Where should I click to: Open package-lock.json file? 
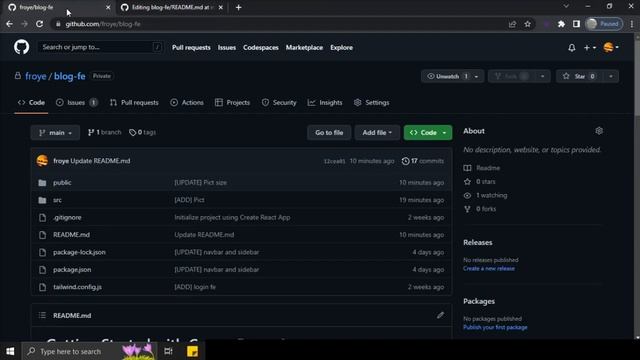[79, 252]
